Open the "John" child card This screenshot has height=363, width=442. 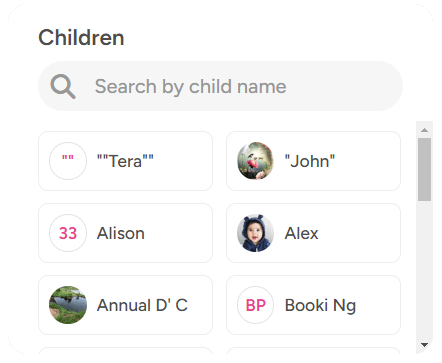(313, 161)
